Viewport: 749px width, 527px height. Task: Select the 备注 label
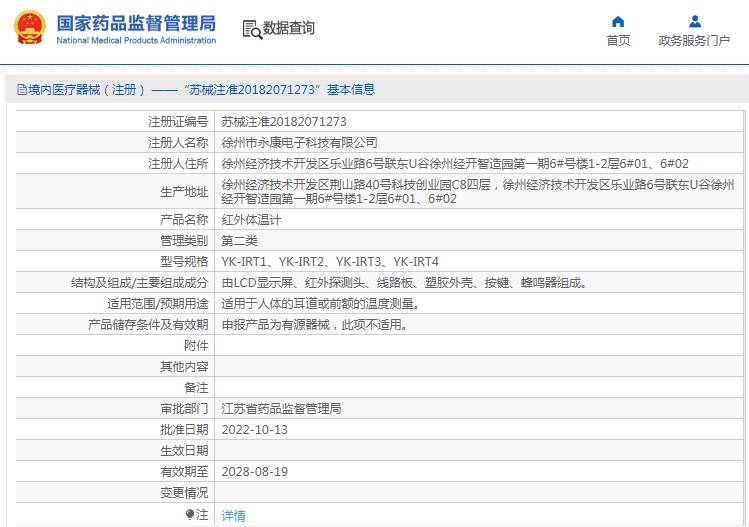click(196, 388)
